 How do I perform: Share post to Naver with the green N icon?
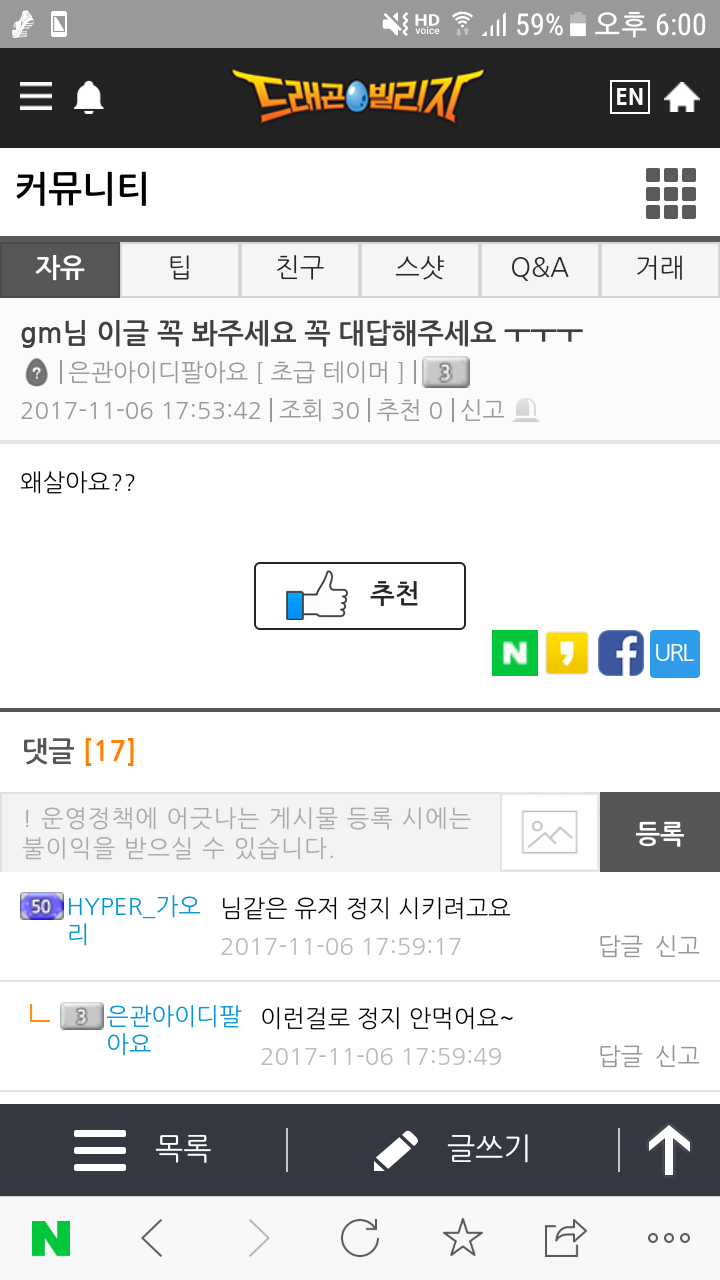pyautogui.click(x=515, y=653)
